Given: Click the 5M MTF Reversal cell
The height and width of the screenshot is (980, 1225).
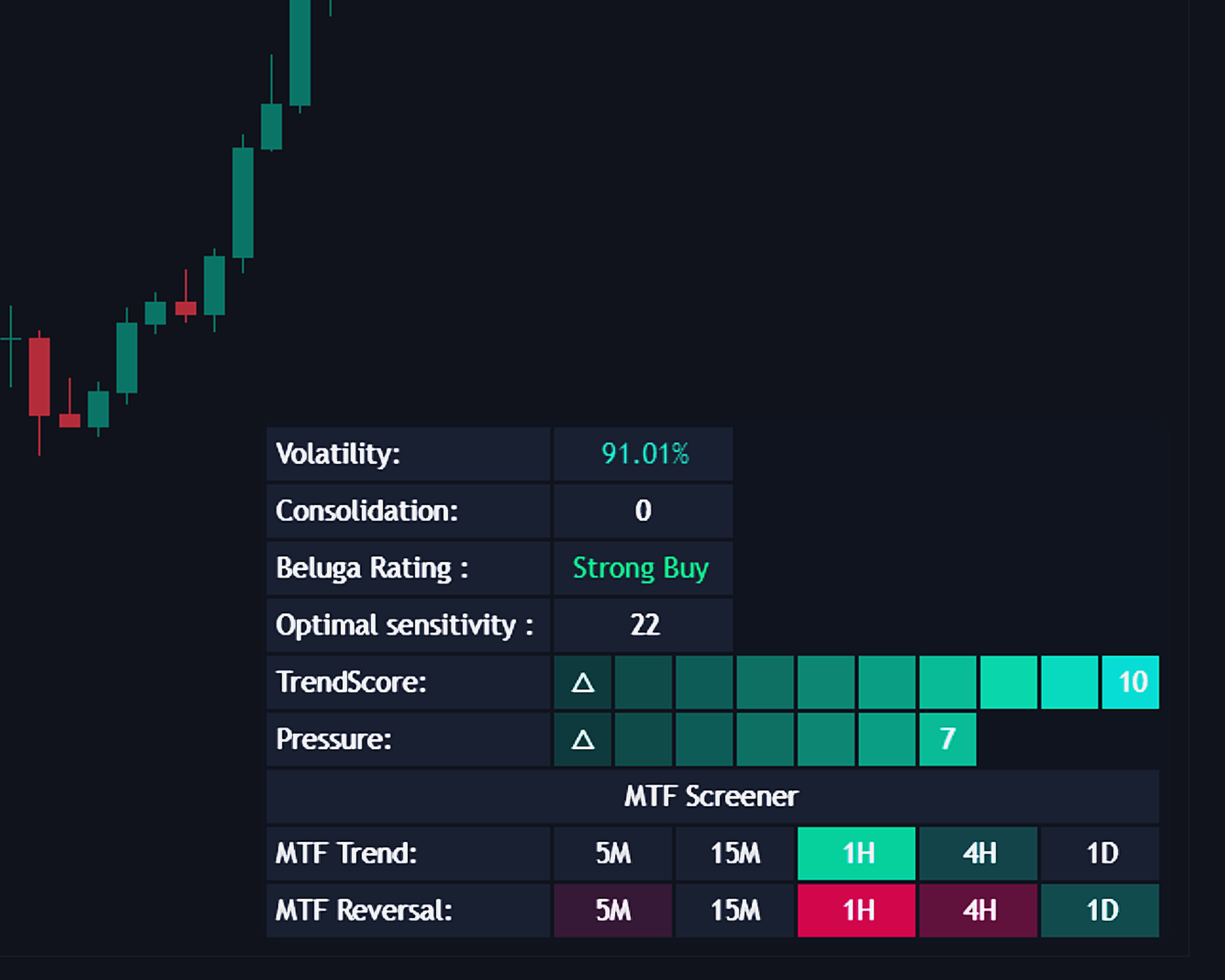Looking at the screenshot, I should point(612,910).
